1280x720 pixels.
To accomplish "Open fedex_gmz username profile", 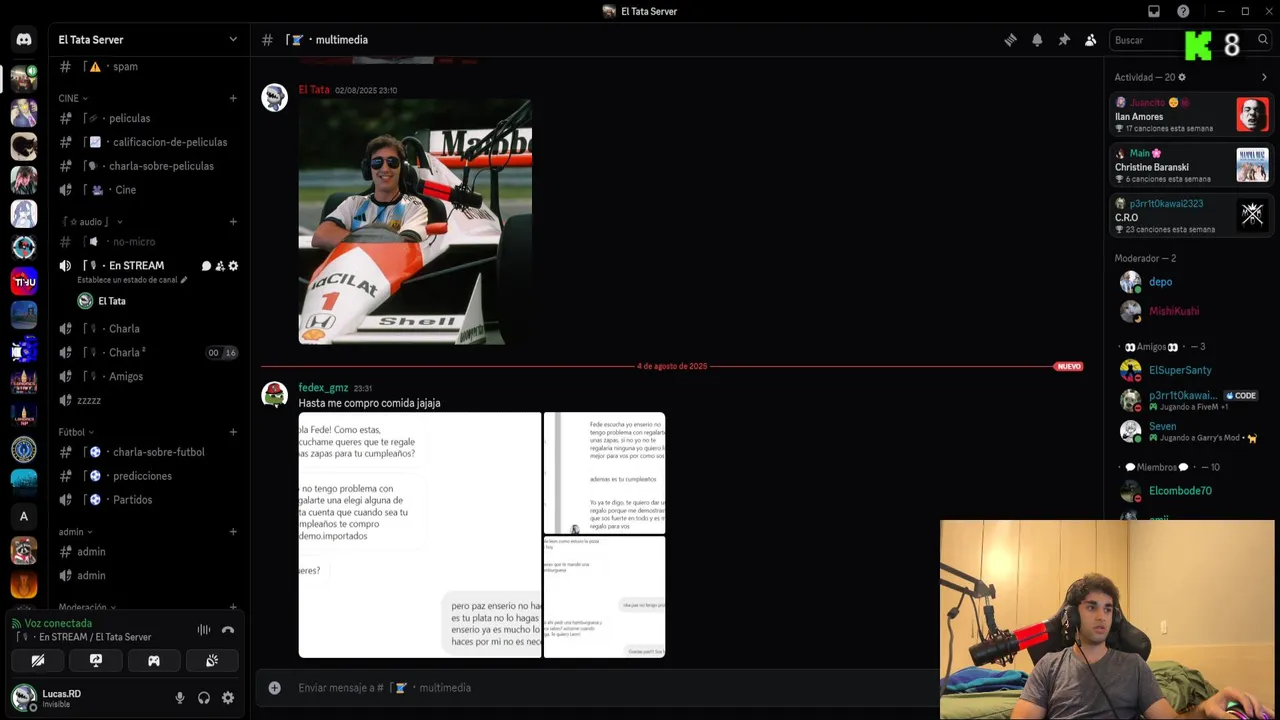I will 323,388.
